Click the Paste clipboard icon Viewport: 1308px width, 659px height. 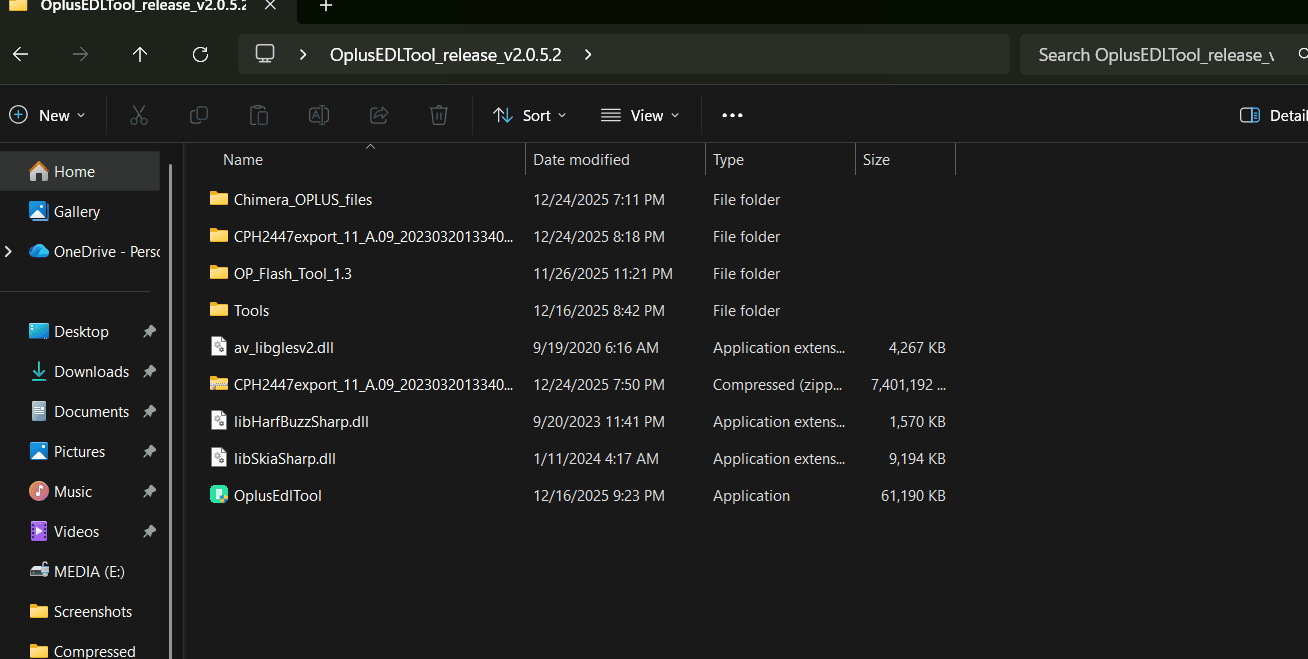pyautogui.click(x=259, y=115)
